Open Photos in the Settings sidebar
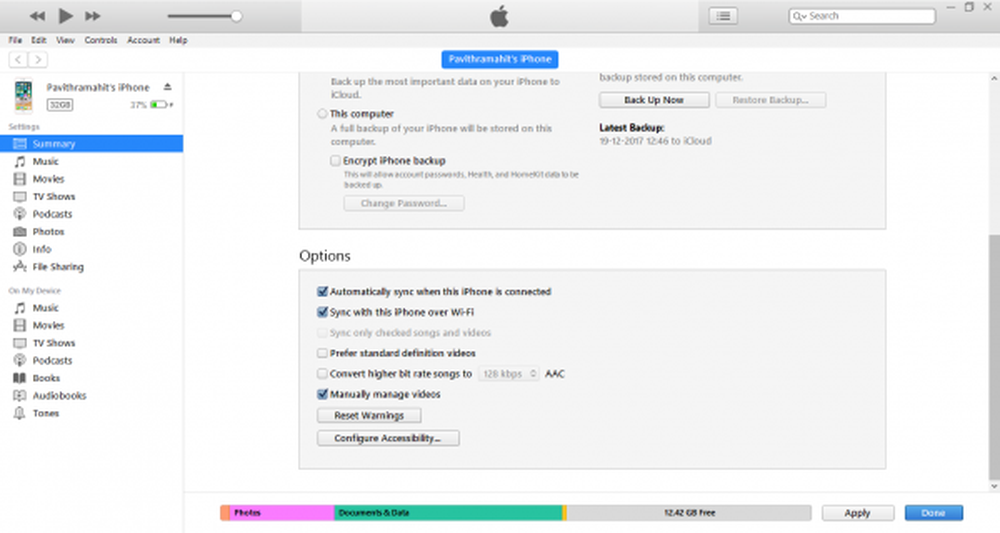1000x533 pixels. [47, 231]
